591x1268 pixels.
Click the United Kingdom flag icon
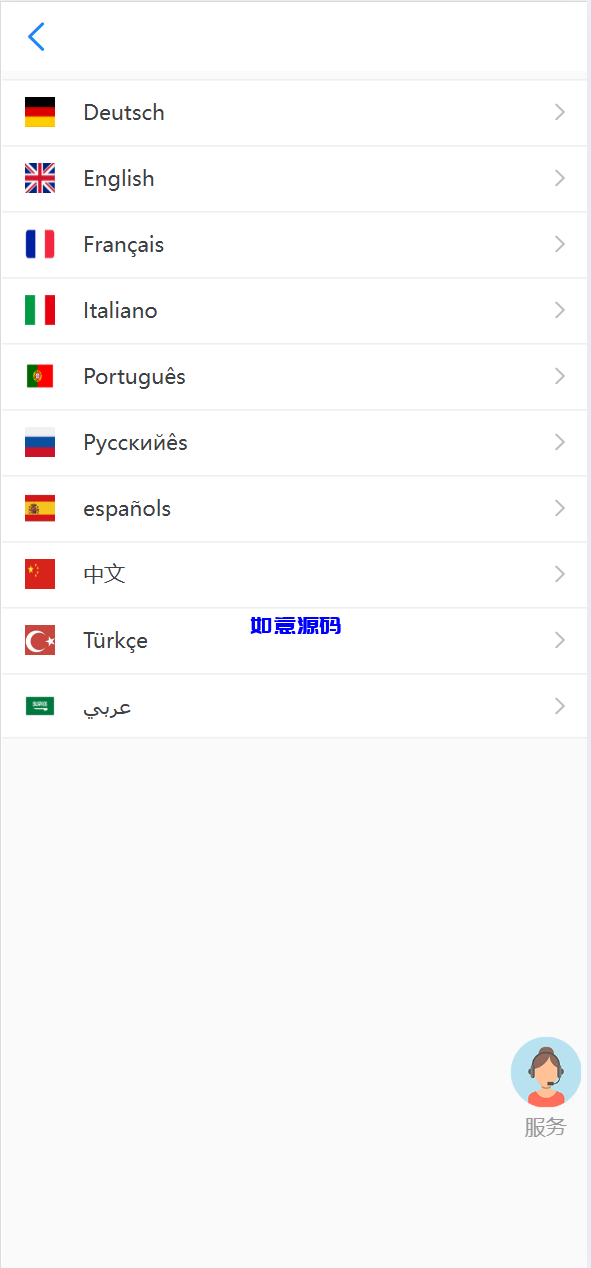coord(40,178)
